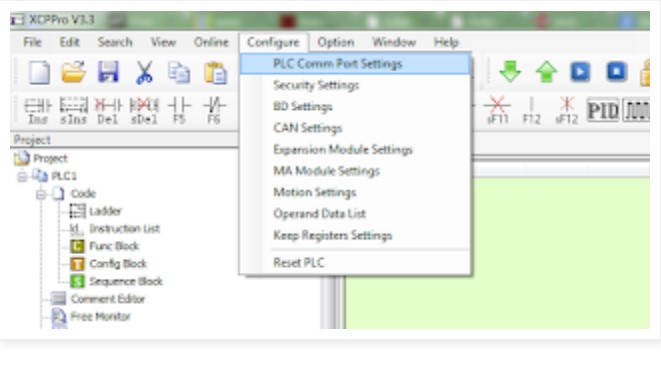Click the Copy icon in toolbar
The width and height of the screenshot is (661, 381).
[179, 72]
